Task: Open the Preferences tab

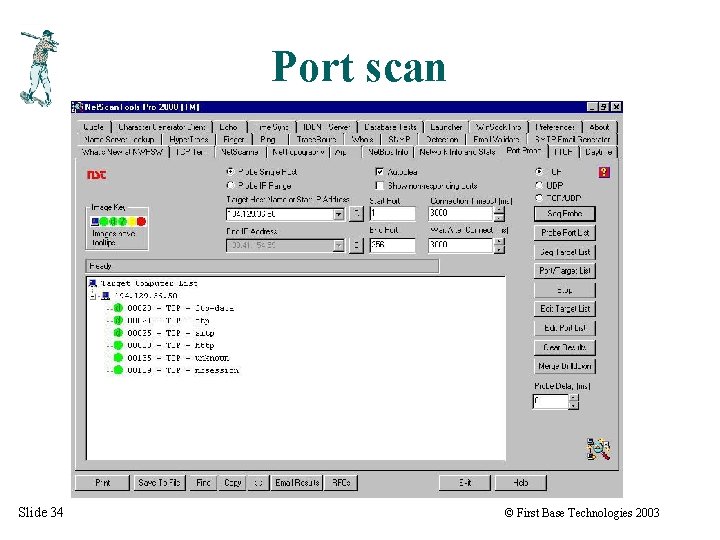Action: tap(555, 127)
